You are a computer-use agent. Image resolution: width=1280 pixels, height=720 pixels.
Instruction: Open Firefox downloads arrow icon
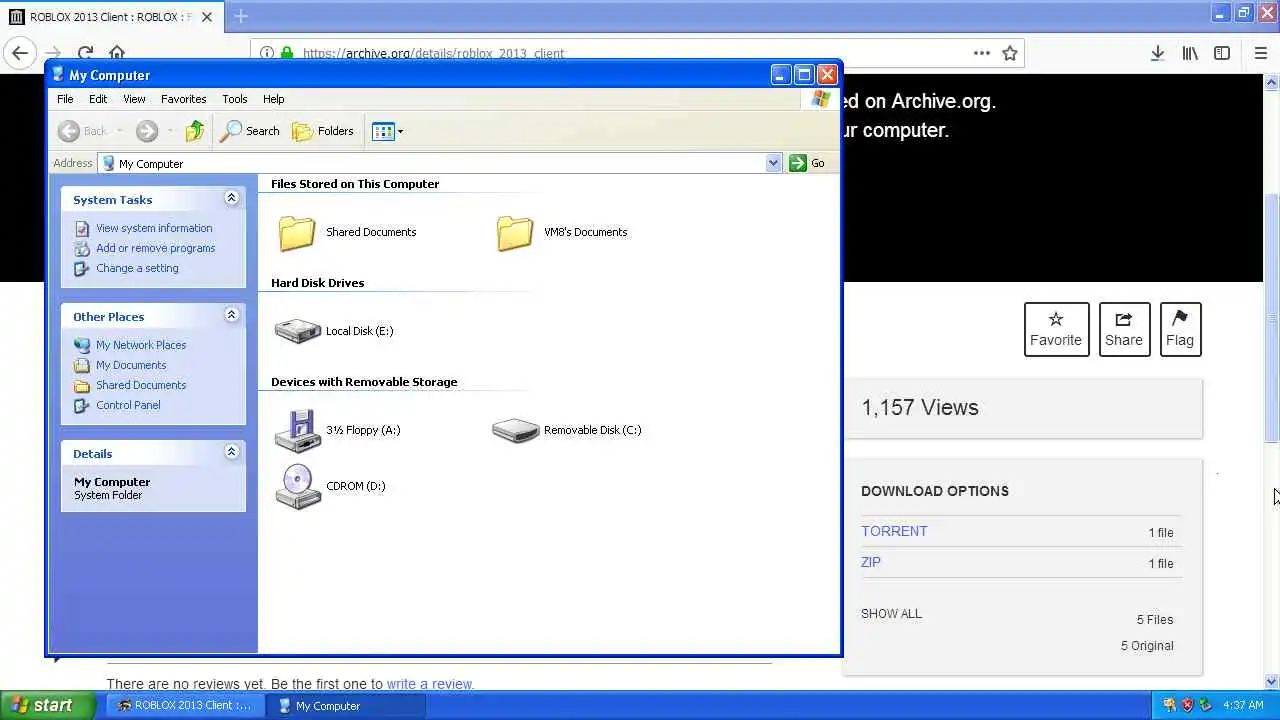point(1157,53)
